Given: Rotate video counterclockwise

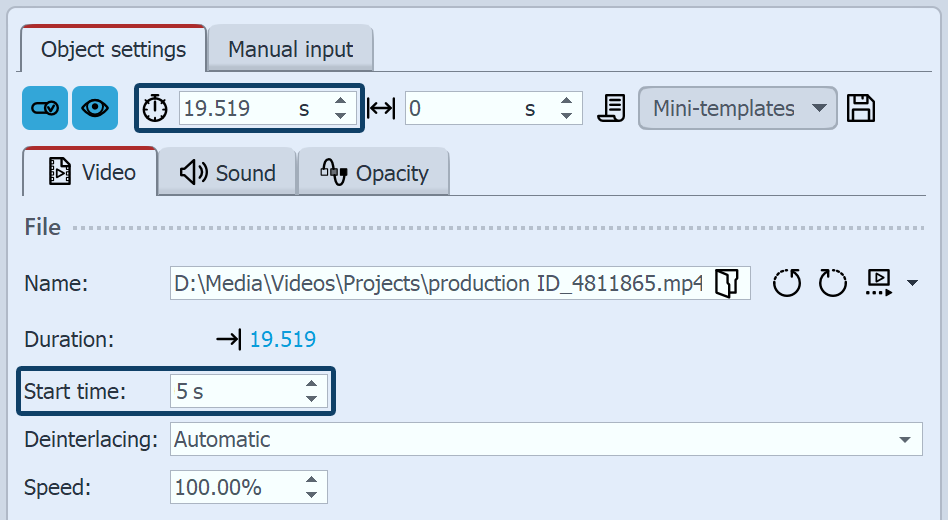Looking at the screenshot, I should click(x=787, y=282).
